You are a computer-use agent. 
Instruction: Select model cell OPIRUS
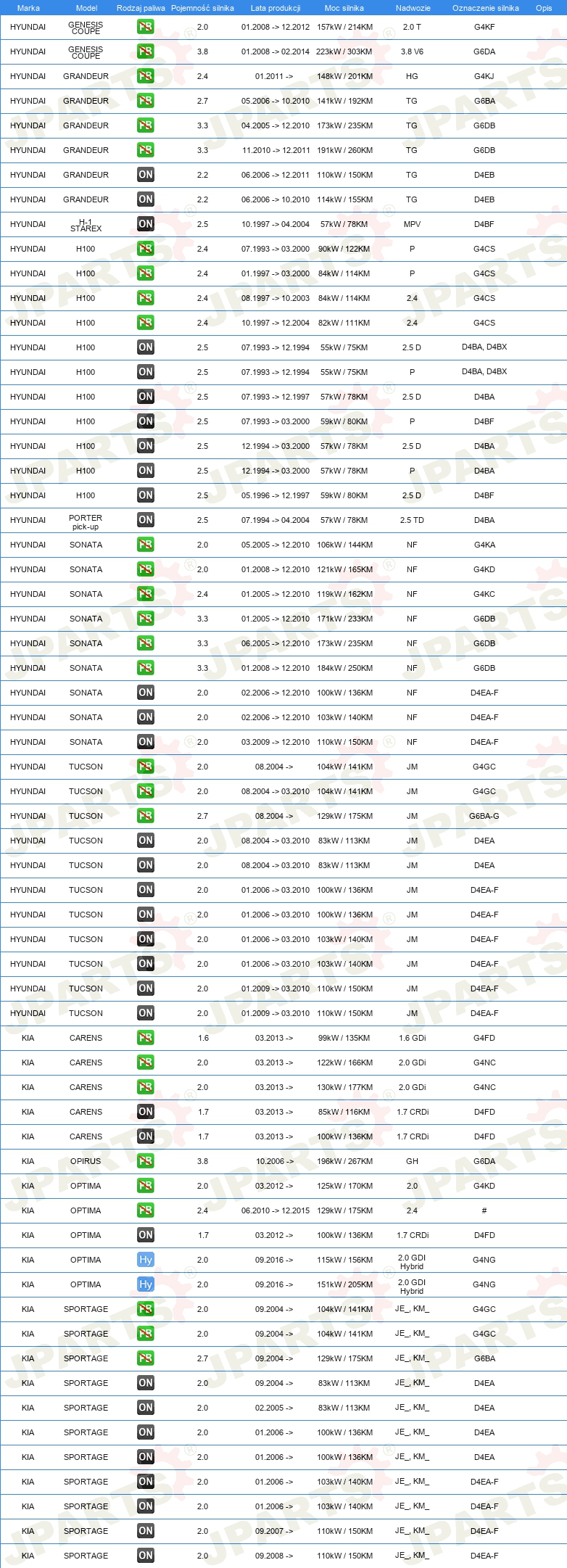(86, 1161)
